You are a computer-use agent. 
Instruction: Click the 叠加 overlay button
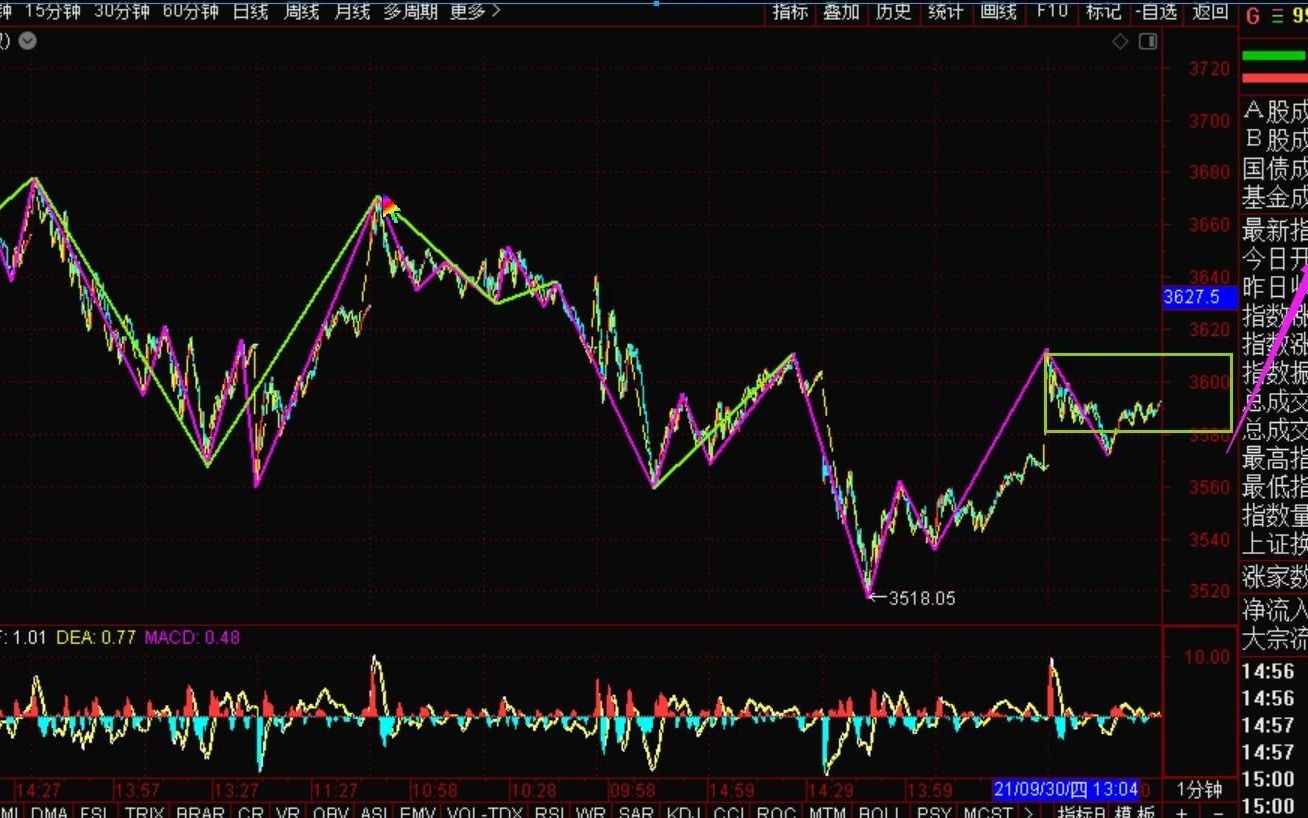[842, 11]
